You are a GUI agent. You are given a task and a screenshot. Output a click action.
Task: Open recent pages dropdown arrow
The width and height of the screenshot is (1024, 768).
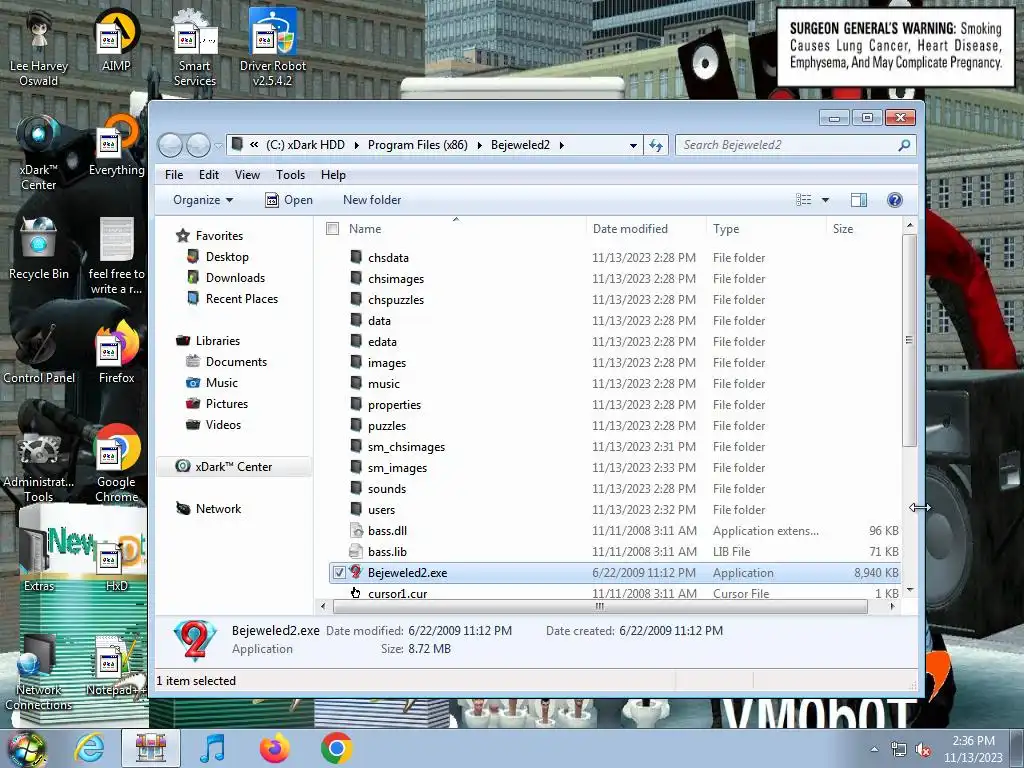[218, 146]
